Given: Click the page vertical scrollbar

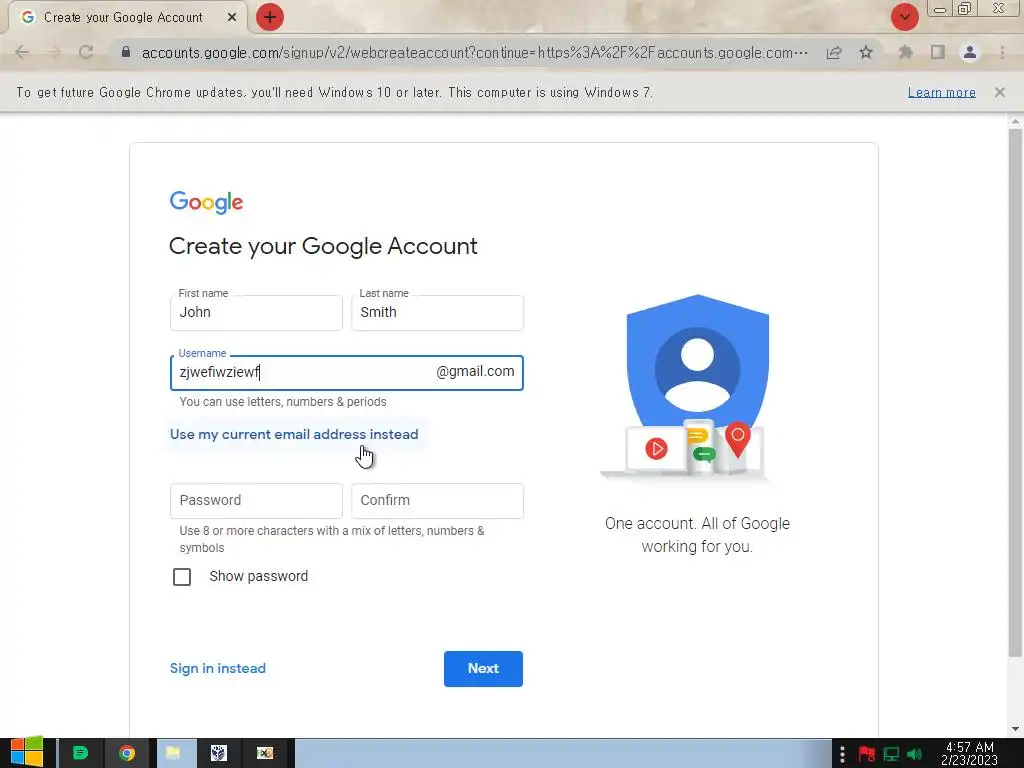Looking at the screenshot, I should coord(1015,392).
